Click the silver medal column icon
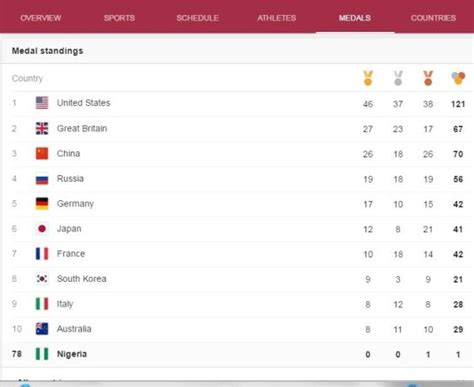This screenshot has width=474, height=387. [398, 78]
